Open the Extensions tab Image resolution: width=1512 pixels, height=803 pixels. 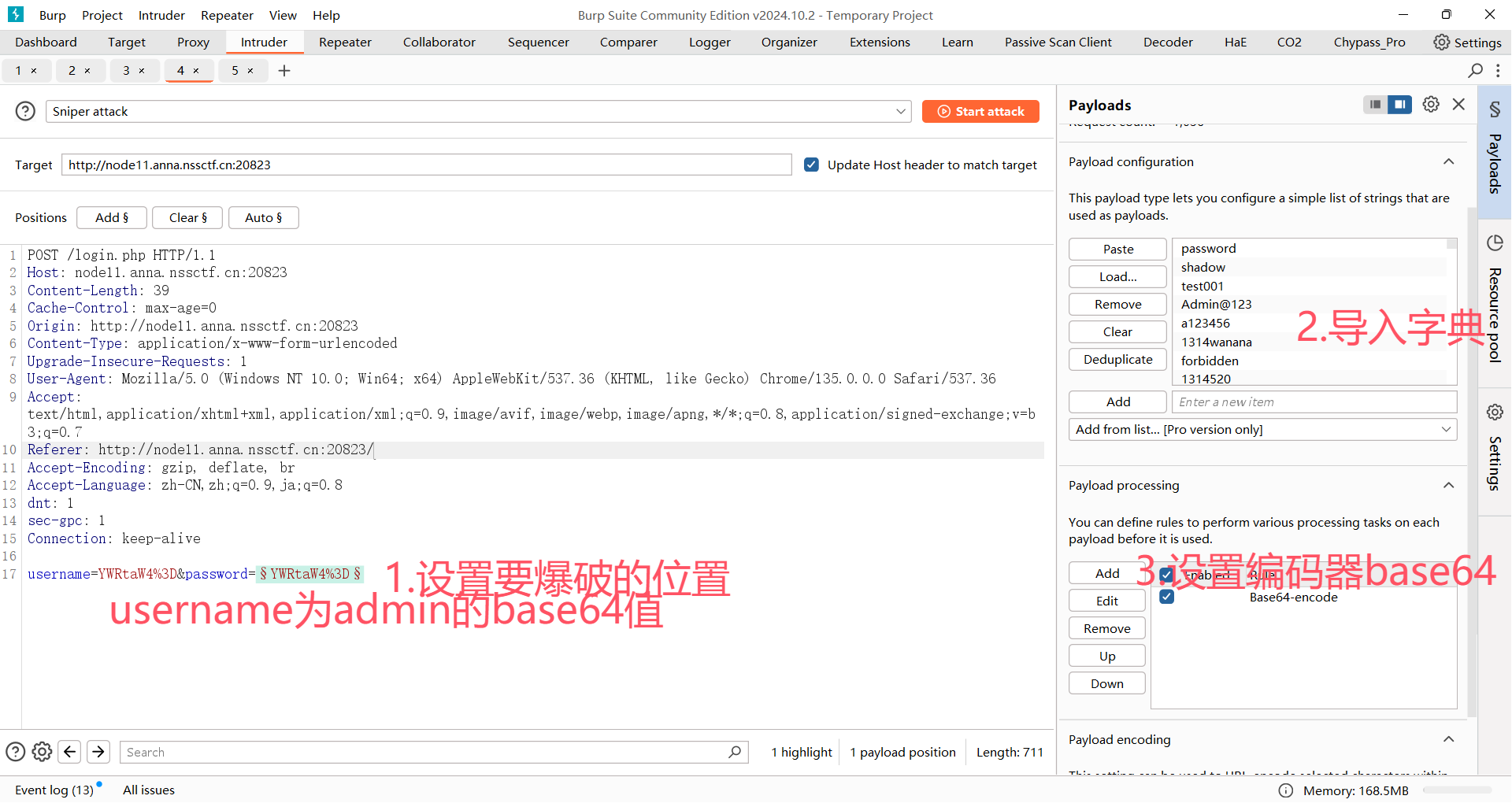[880, 43]
